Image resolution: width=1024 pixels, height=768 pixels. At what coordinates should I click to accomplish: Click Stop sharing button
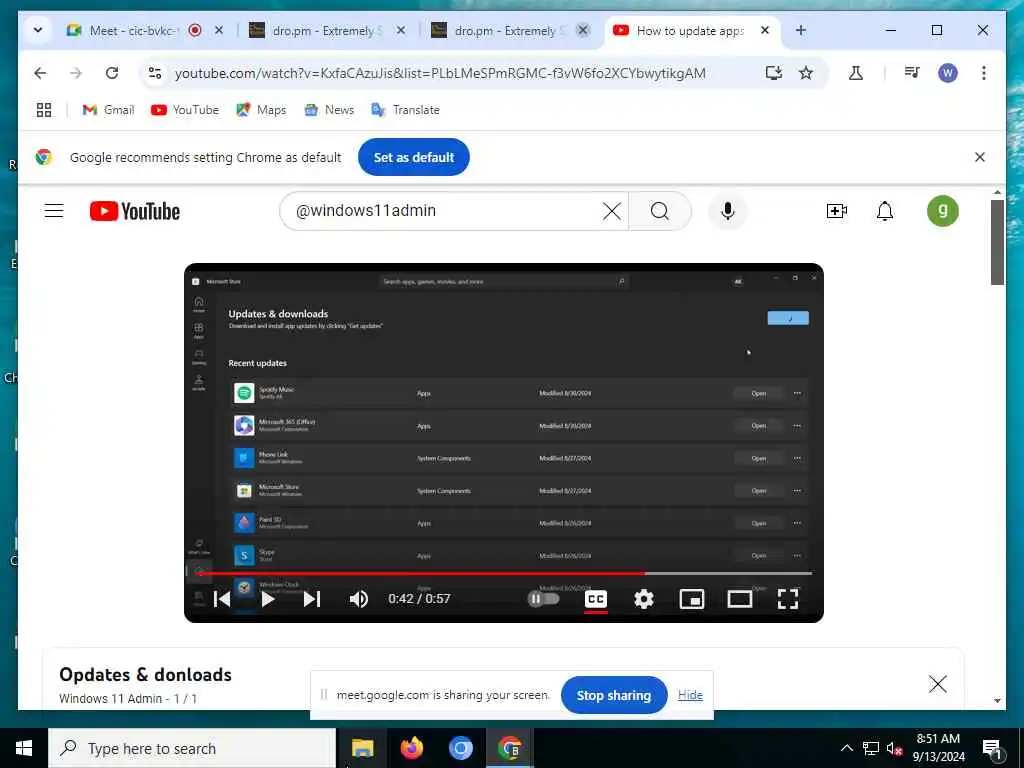click(613, 696)
